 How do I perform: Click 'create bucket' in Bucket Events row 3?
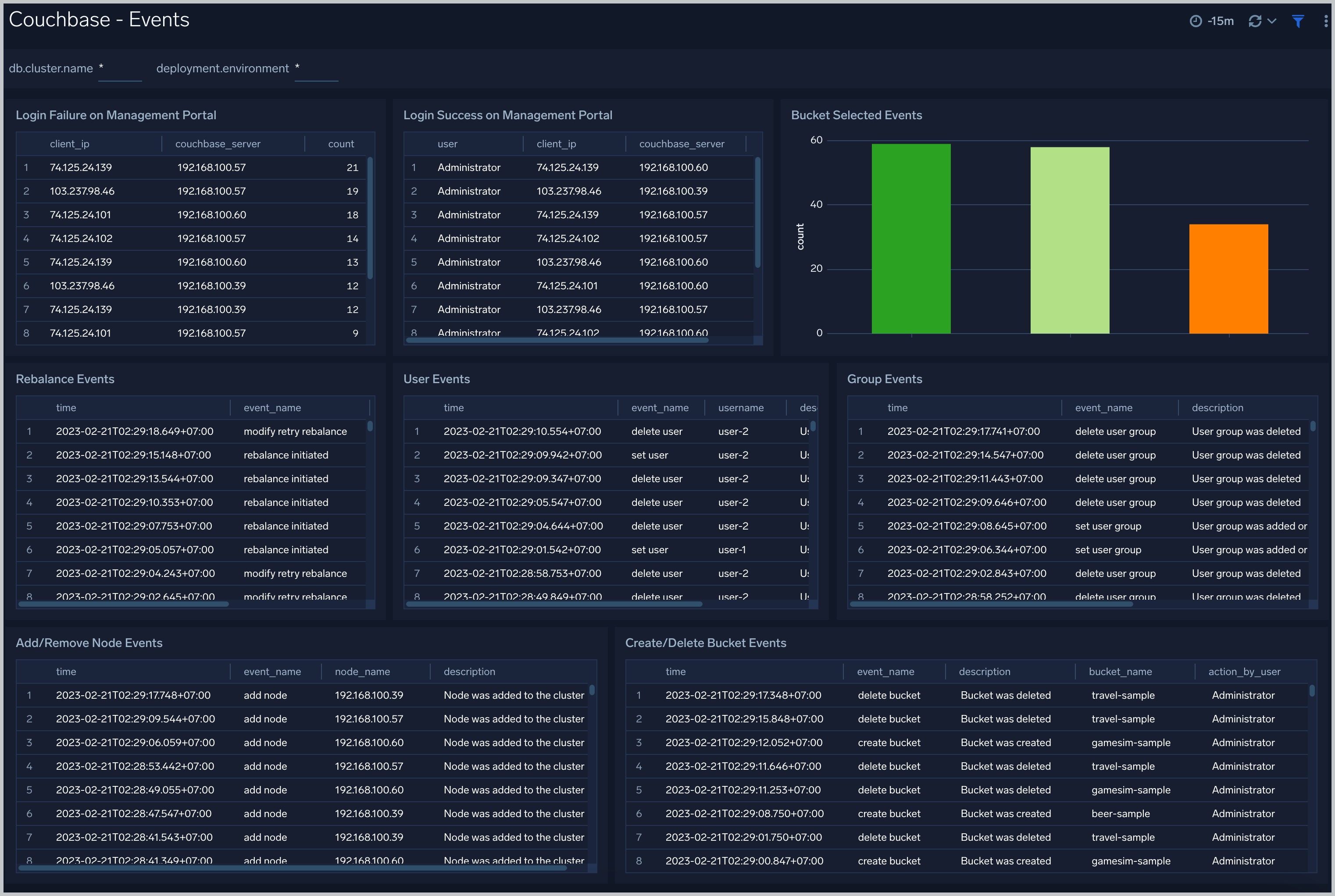pos(889,743)
